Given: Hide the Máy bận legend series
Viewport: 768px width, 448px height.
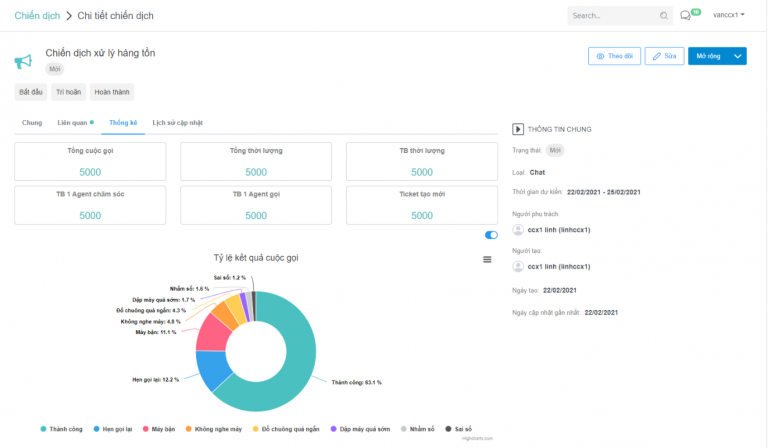Looking at the screenshot, I should coord(158,428).
